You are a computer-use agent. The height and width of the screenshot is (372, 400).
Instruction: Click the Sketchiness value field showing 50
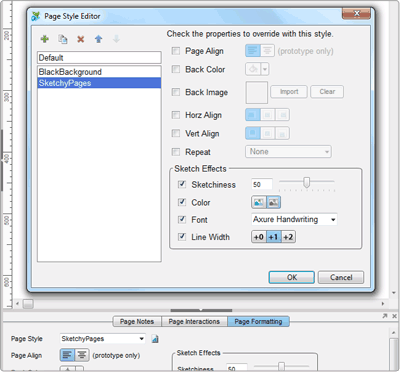(x=262, y=184)
